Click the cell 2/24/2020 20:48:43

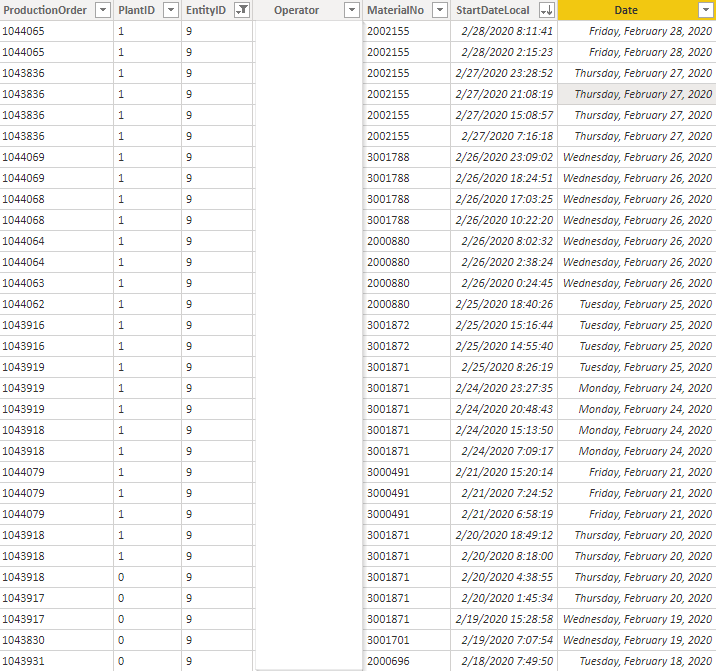pyautogui.click(x=504, y=409)
